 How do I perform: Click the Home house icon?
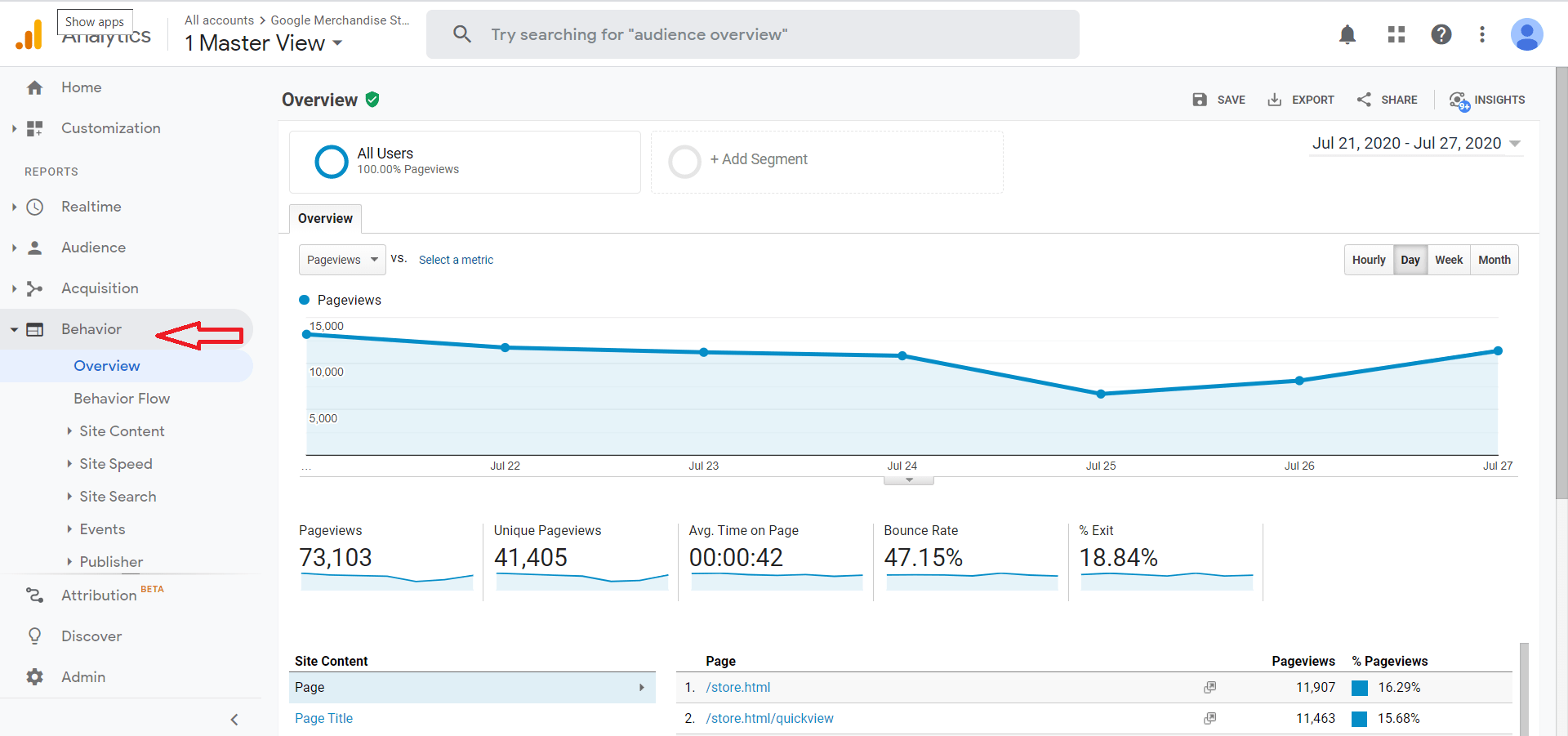34,87
